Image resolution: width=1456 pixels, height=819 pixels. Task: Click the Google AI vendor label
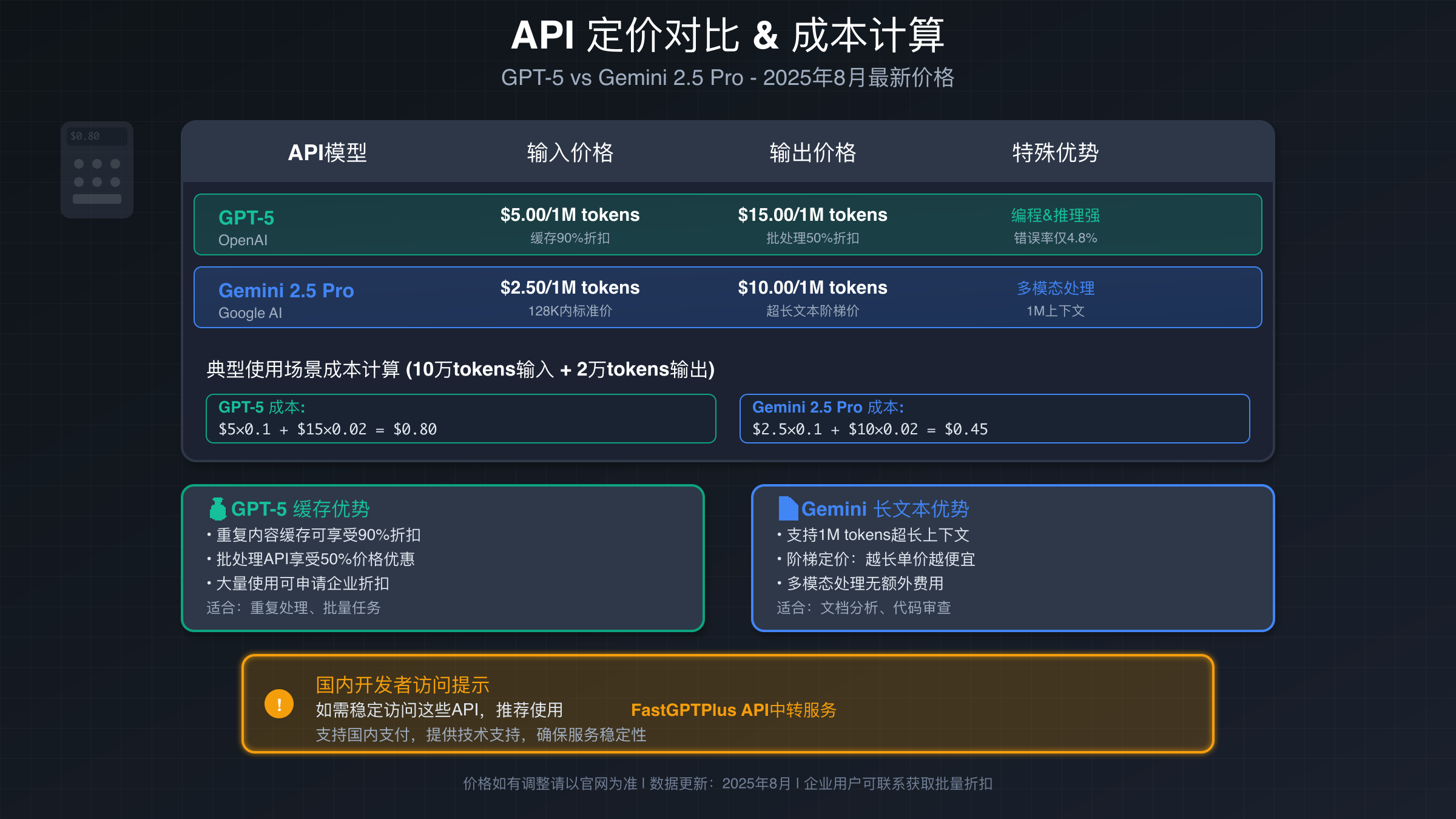pos(250,313)
